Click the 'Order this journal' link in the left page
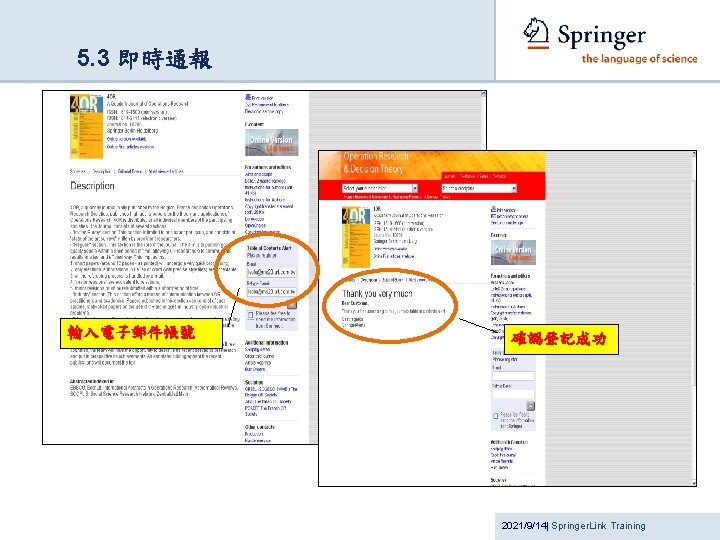This screenshot has height=540, width=720. [x=259, y=356]
